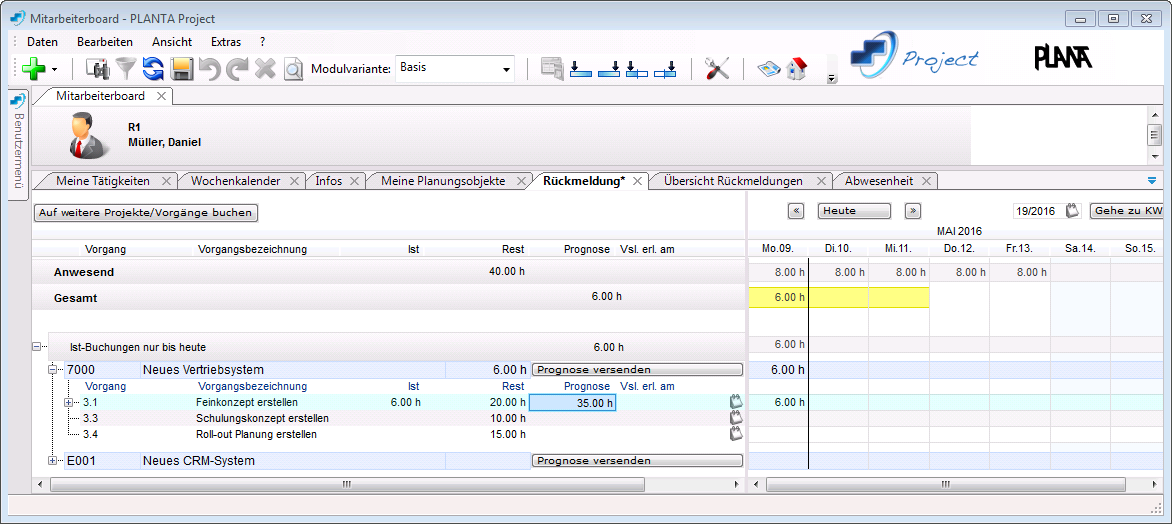Expand task 3.1 Feinkonzept erstellen

pos(69,402)
